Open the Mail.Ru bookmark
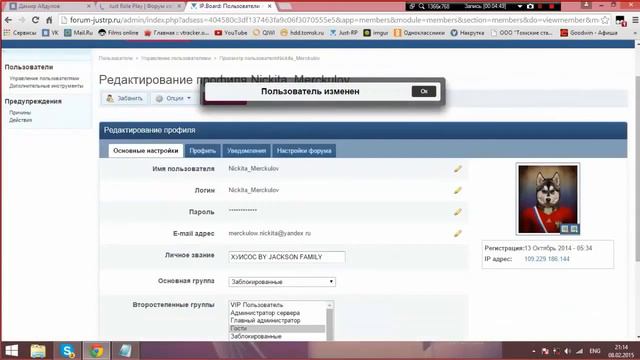This screenshot has width=640, height=360. pos(78,33)
